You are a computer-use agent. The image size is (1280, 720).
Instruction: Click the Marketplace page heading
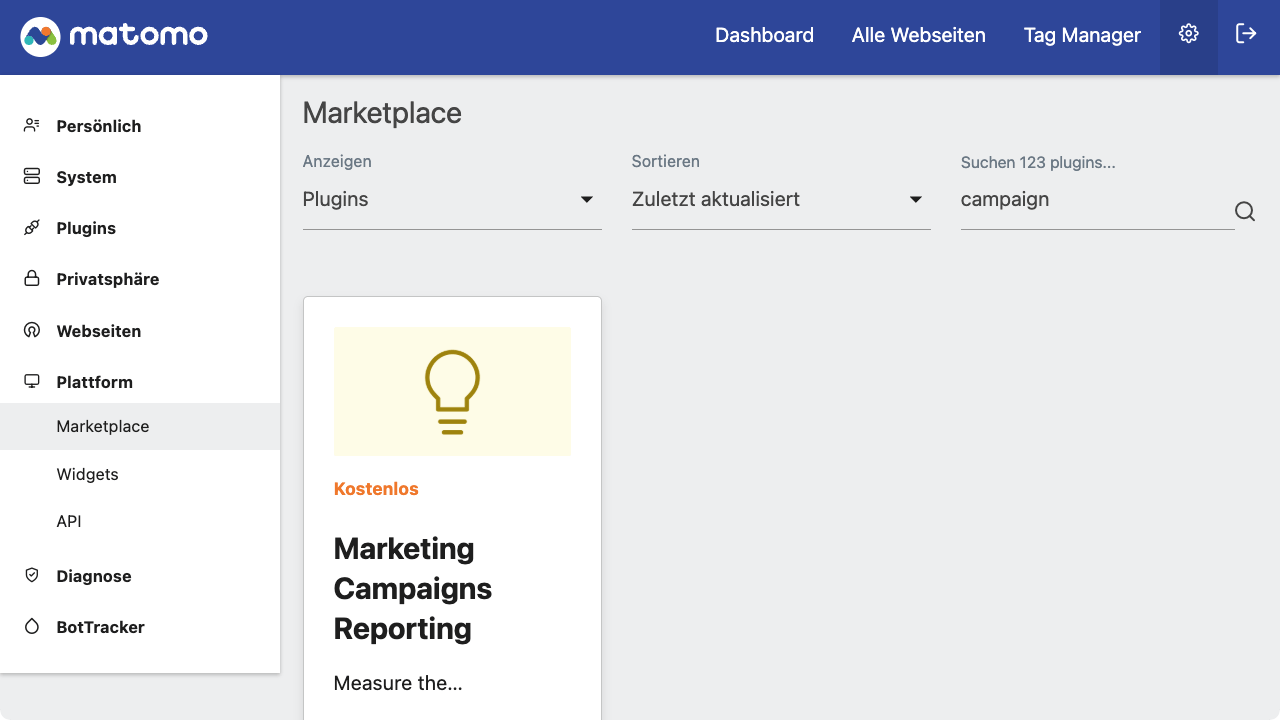[382, 113]
